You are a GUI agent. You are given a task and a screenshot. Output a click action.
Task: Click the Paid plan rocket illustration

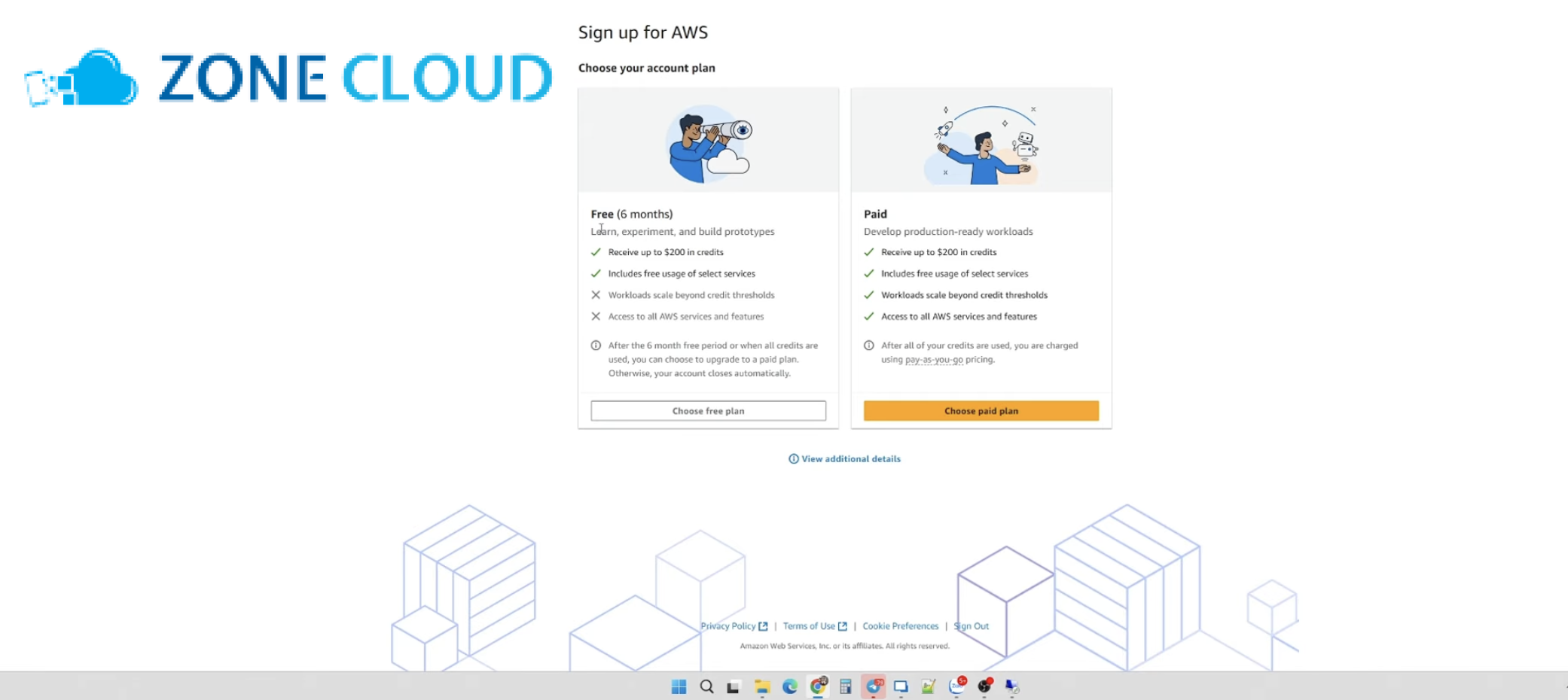(981, 144)
